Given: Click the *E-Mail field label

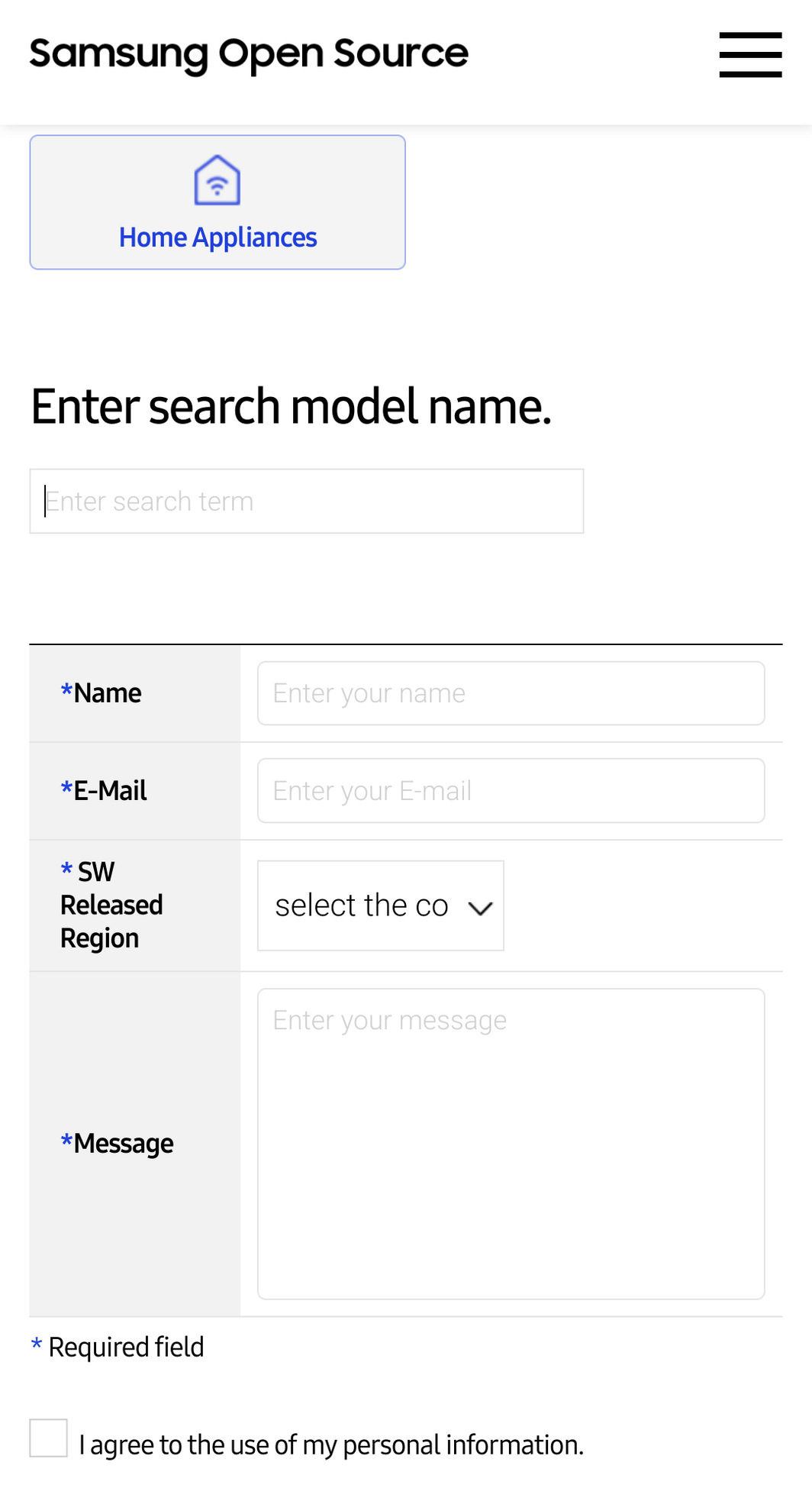Looking at the screenshot, I should [x=105, y=791].
